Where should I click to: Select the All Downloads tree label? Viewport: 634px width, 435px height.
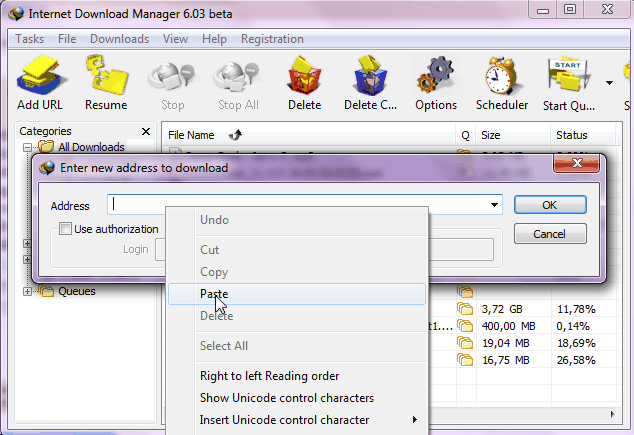(91, 147)
